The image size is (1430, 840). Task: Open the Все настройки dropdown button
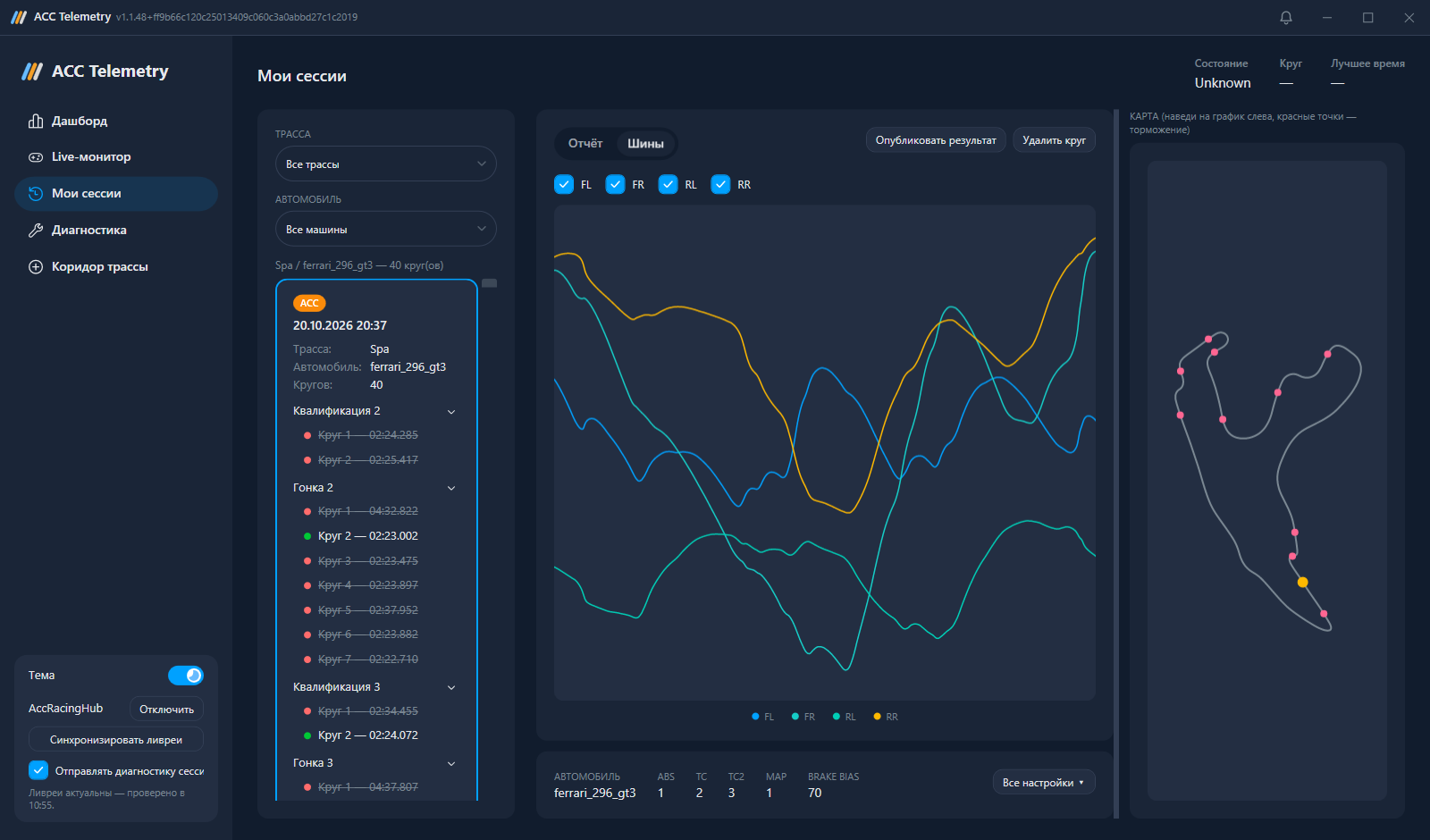pyautogui.click(x=1044, y=782)
